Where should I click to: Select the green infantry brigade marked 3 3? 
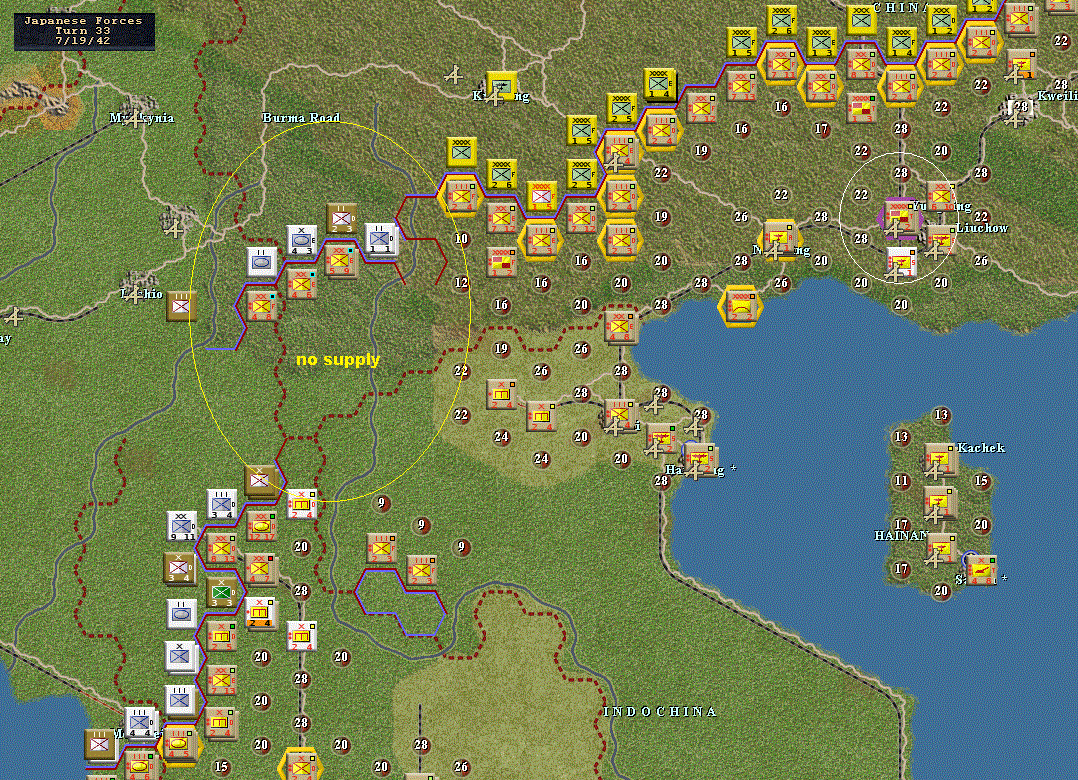point(221,591)
